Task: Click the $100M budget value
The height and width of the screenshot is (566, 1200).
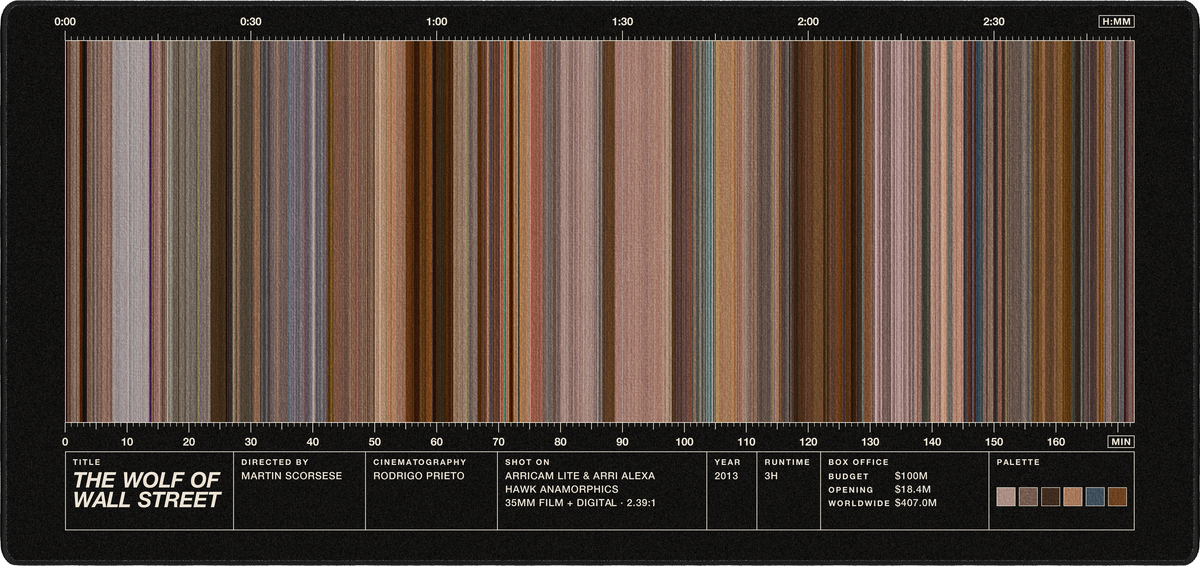Action: [x=912, y=476]
